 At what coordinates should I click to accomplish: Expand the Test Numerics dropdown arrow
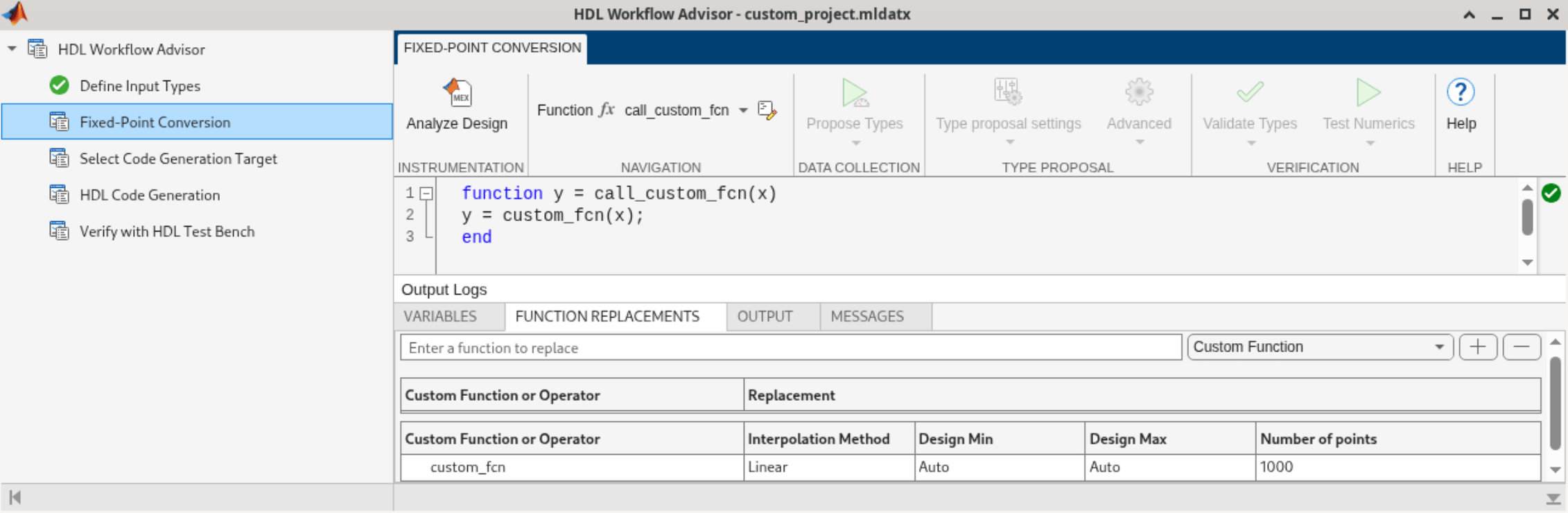(x=1370, y=143)
